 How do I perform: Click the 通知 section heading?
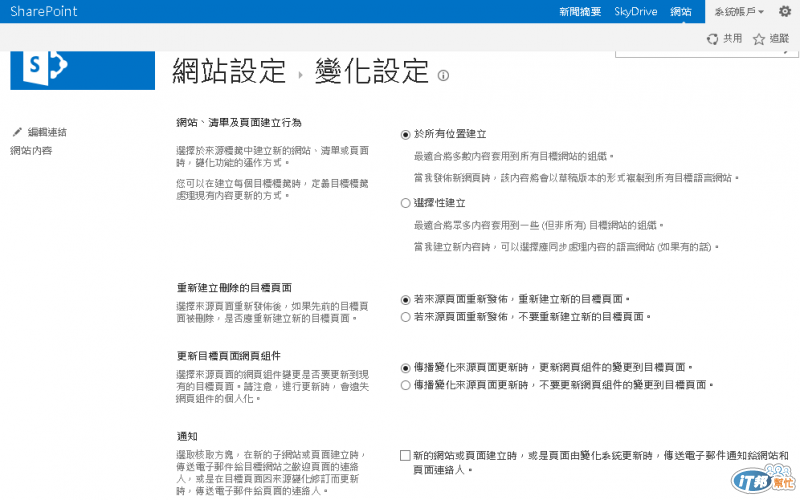[x=187, y=436]
